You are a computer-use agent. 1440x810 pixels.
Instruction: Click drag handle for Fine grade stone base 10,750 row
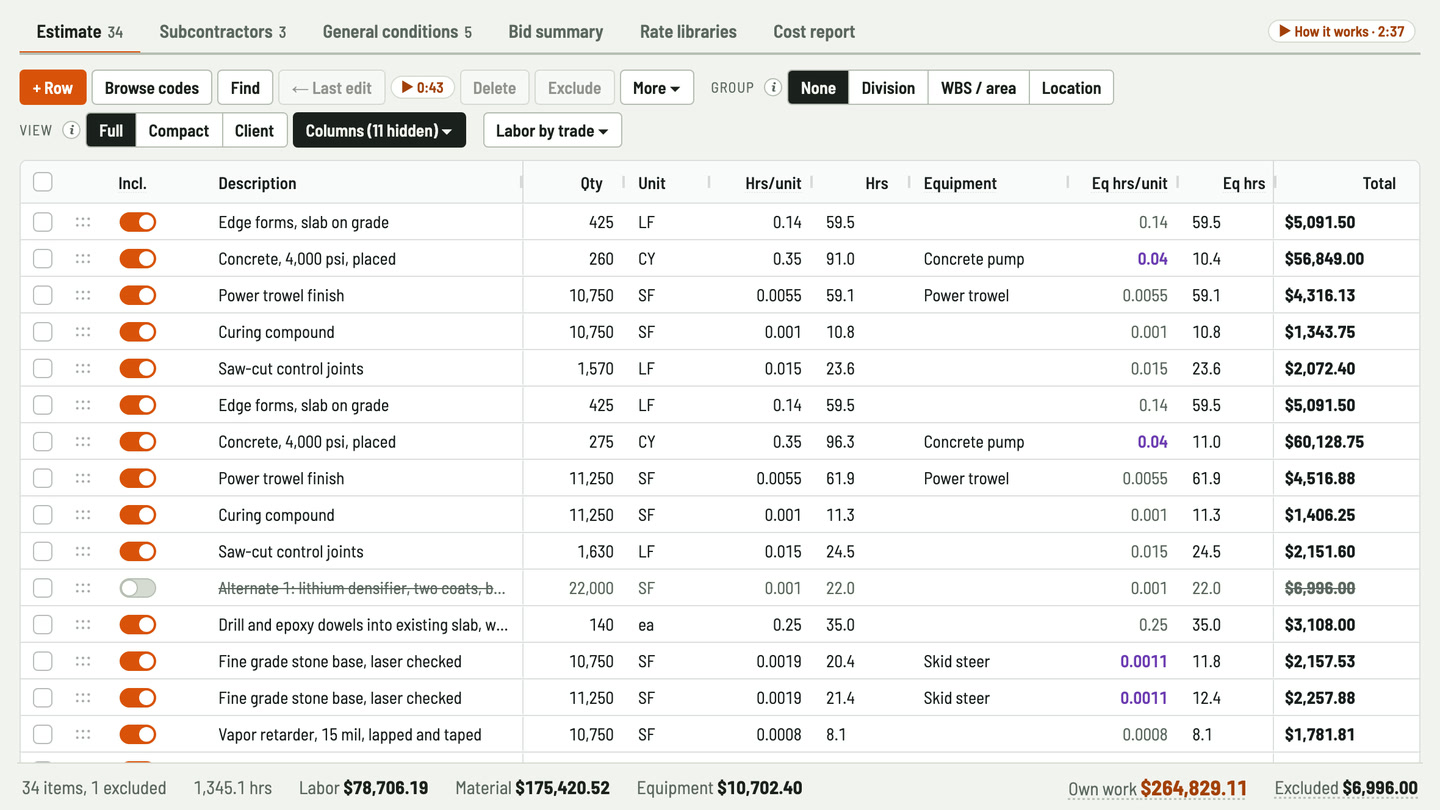(x=83, y=661)
